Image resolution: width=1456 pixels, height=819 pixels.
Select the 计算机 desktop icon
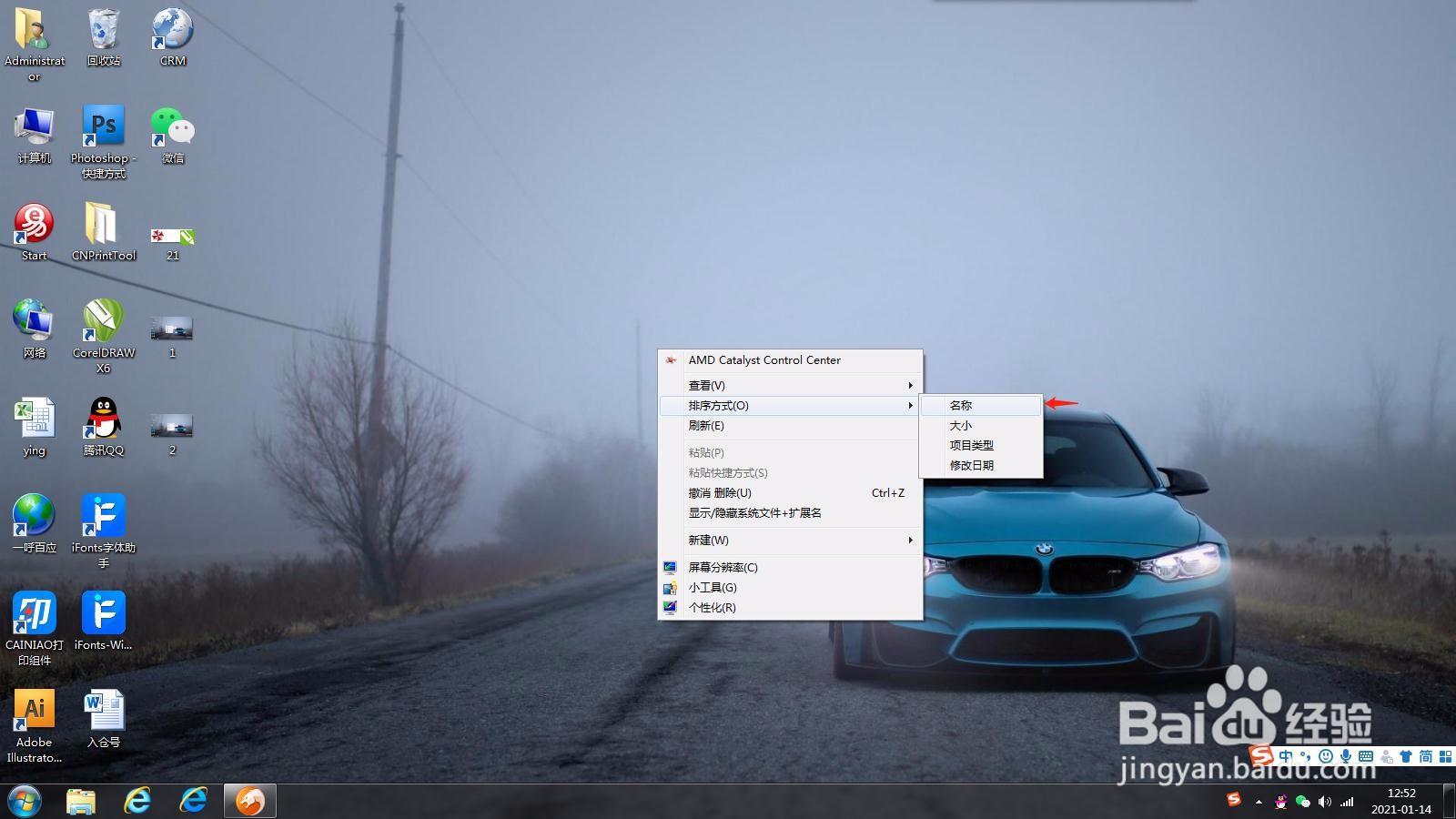(x=35, y=127)
